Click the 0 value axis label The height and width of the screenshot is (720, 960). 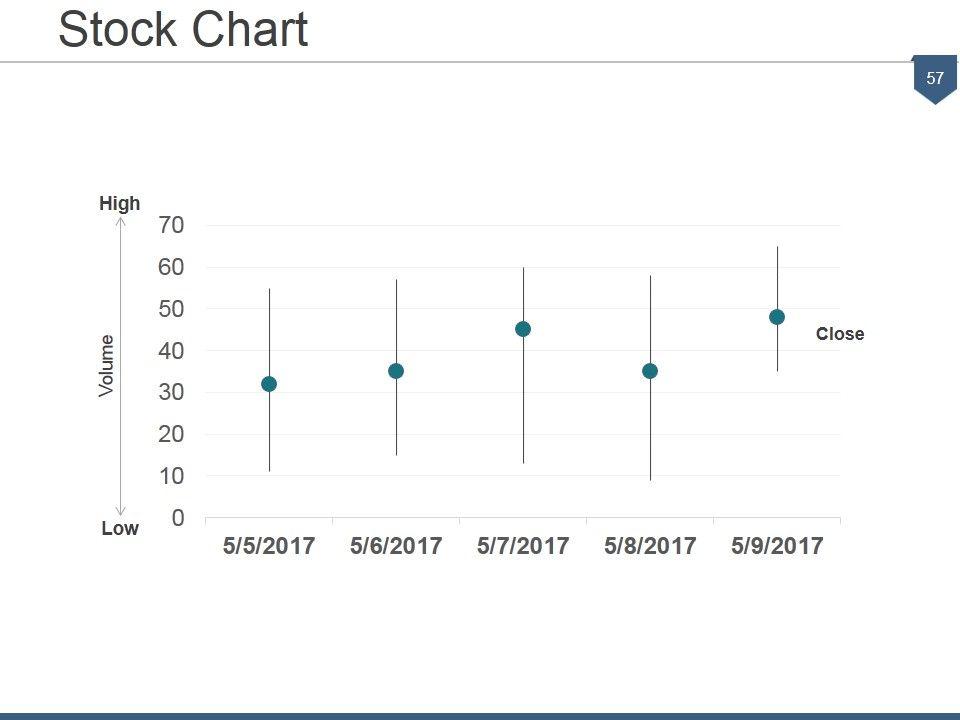[178, 518]
